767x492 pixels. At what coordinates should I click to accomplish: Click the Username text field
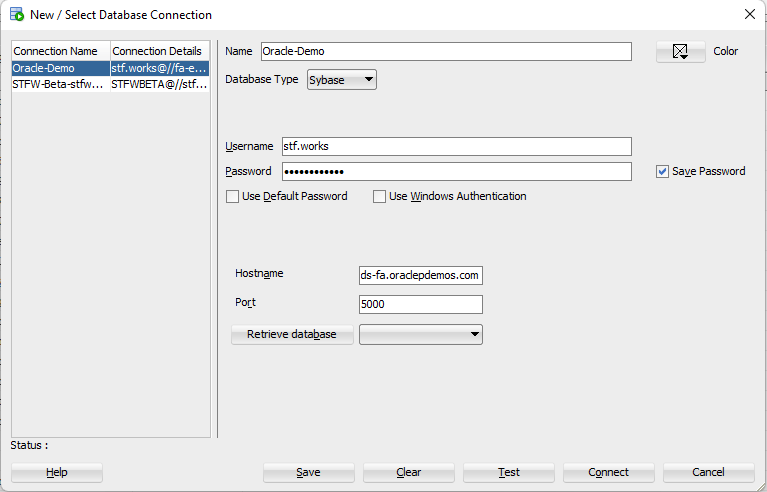tap(456, 146)
